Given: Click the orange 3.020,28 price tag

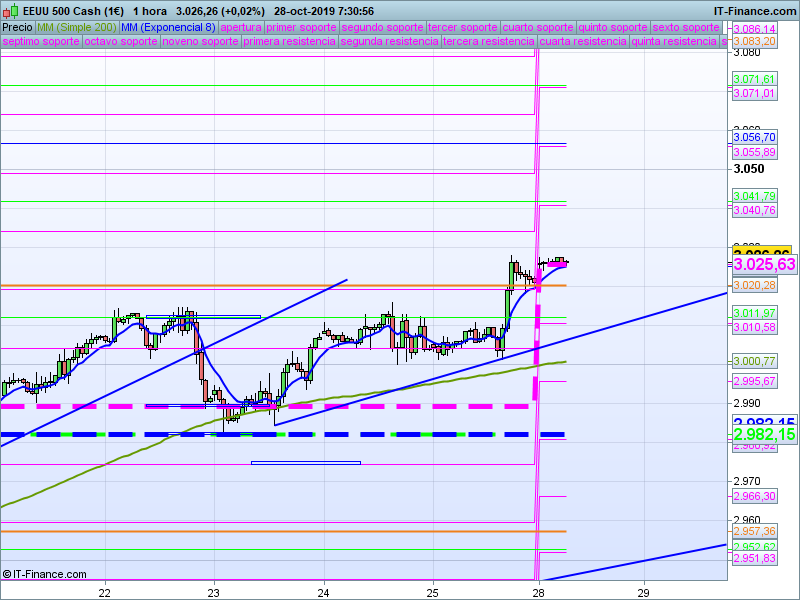Looking at the screenshot, I should pyautogui.click(x=755, y=285).
